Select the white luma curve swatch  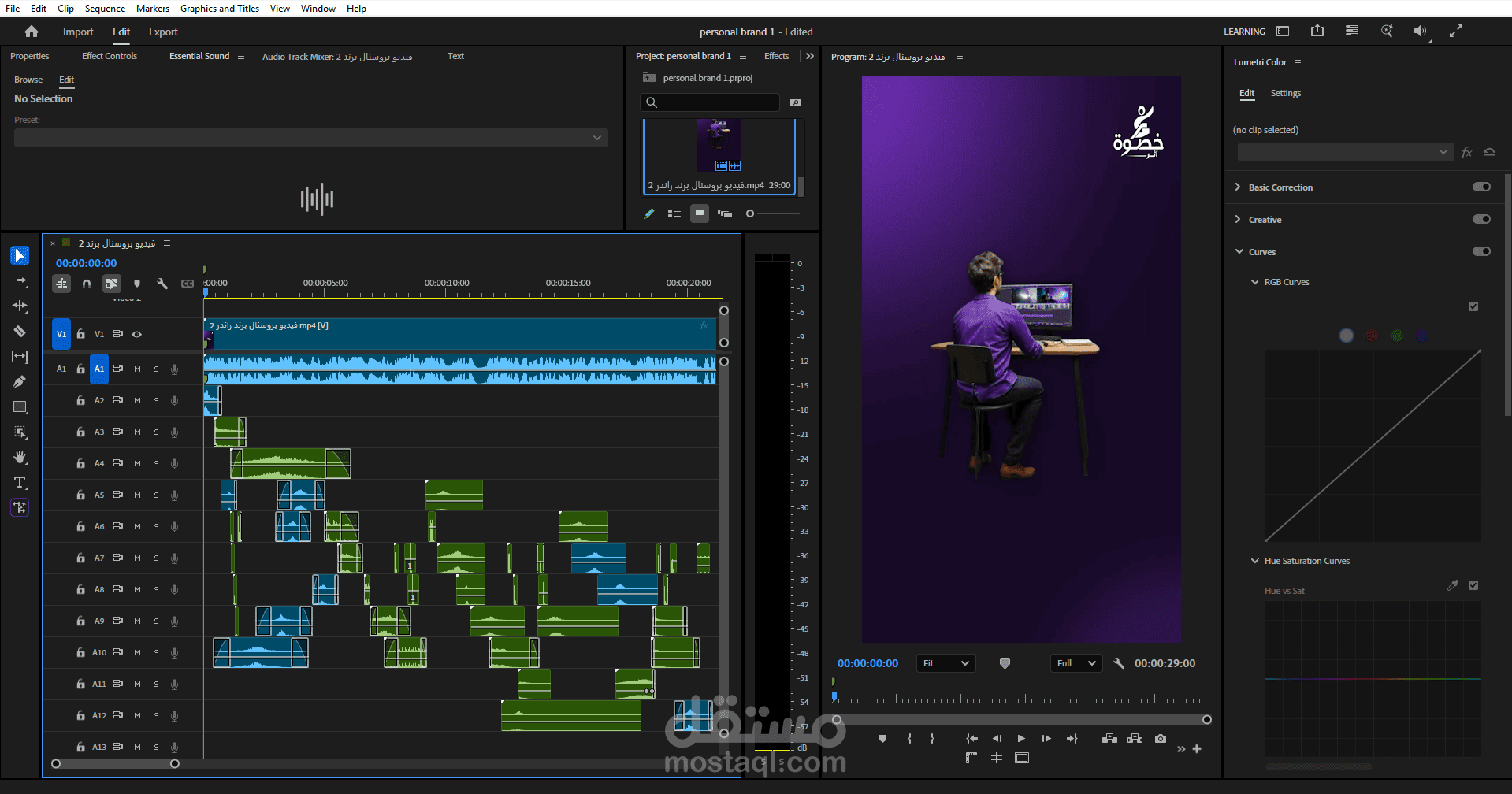pos(1347,336)
